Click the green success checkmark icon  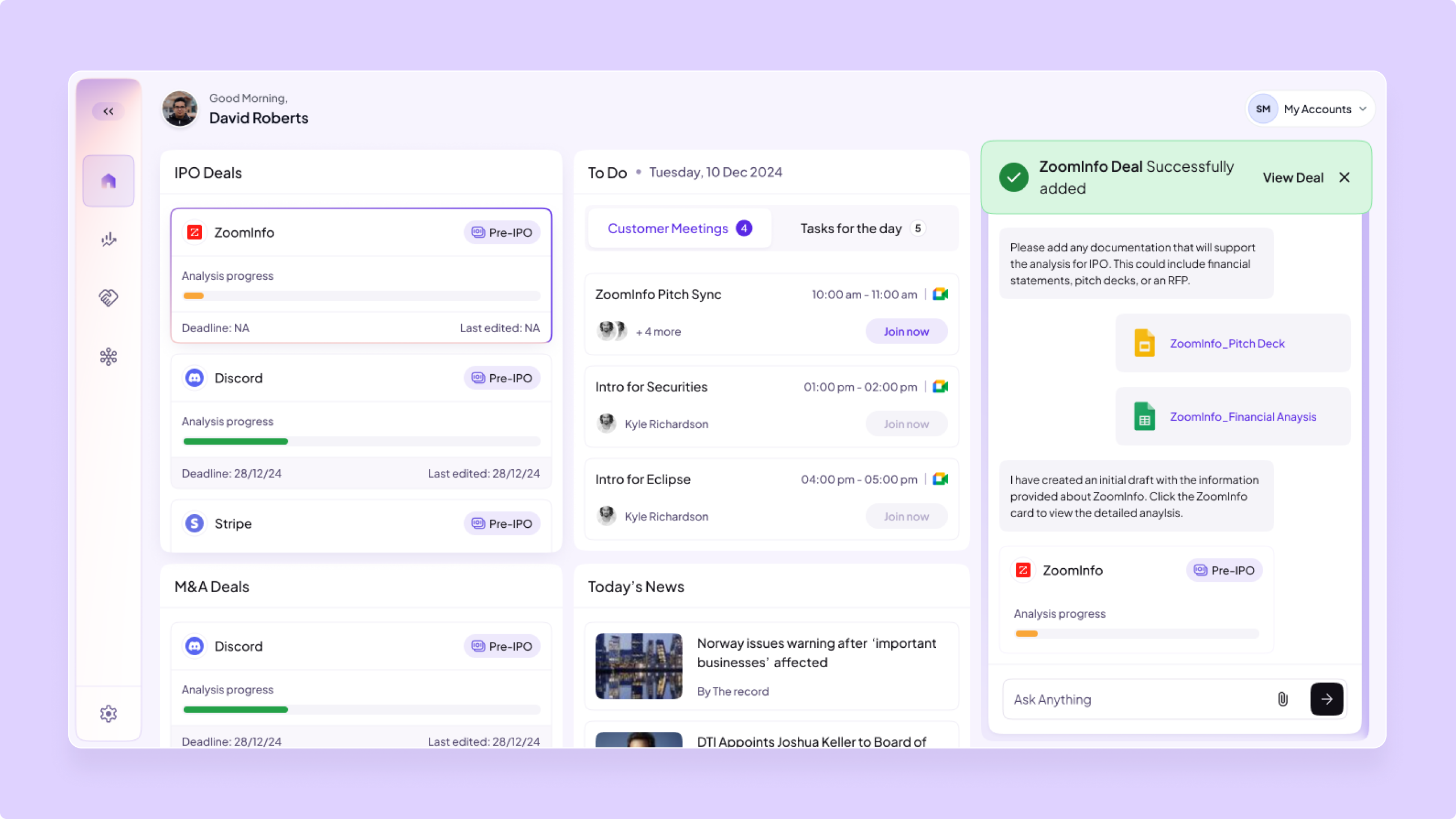point(1014,177)
